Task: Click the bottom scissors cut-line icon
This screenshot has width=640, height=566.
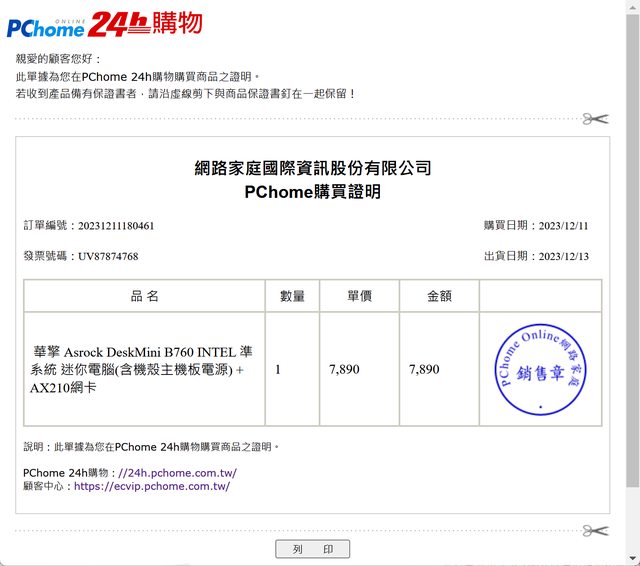Action: tap(595, 530)
